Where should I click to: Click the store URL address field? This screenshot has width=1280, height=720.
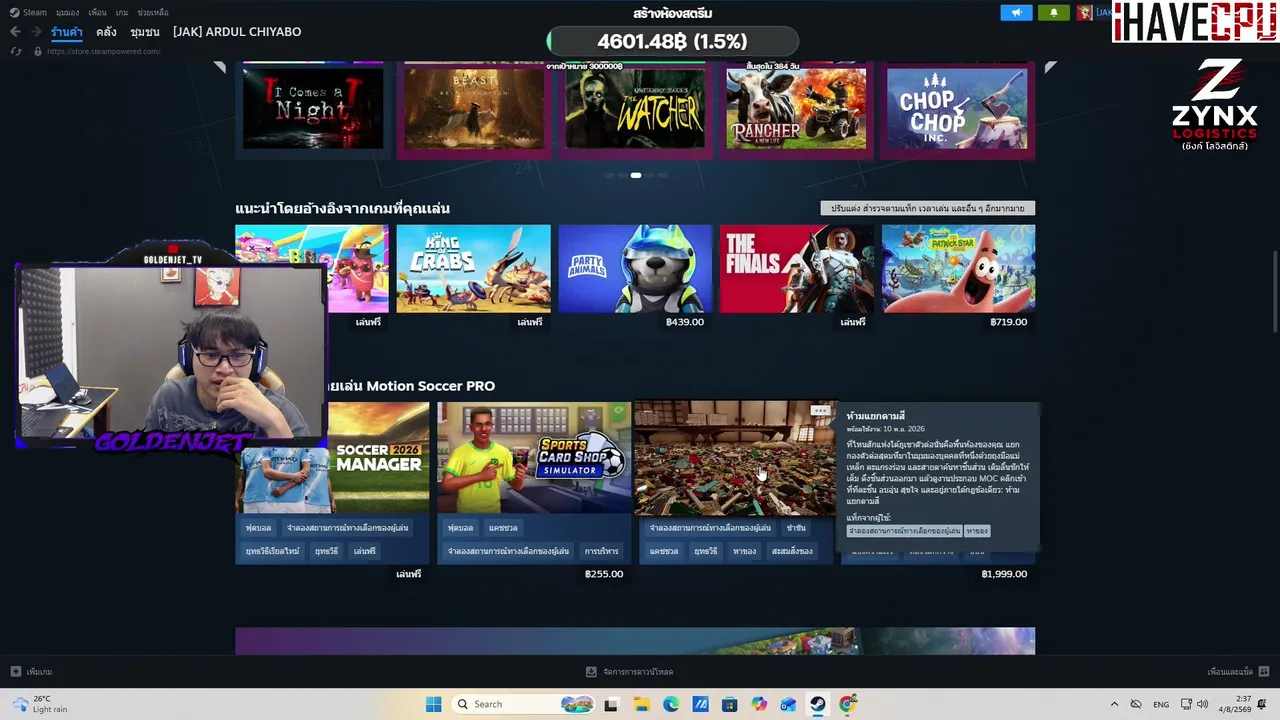(104, 51)
